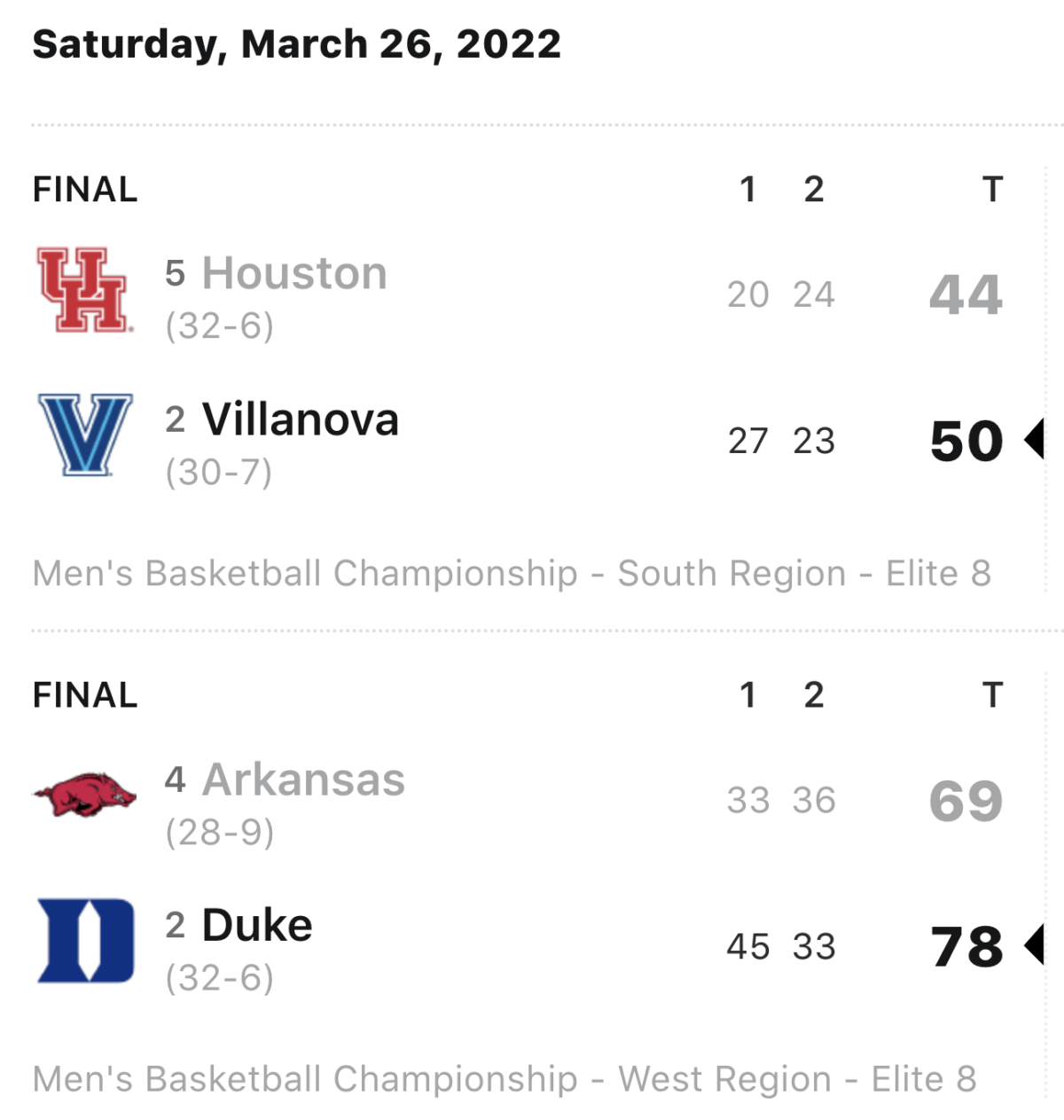Click the FINAL status of Houston-Villanova game

coord(85,189)
